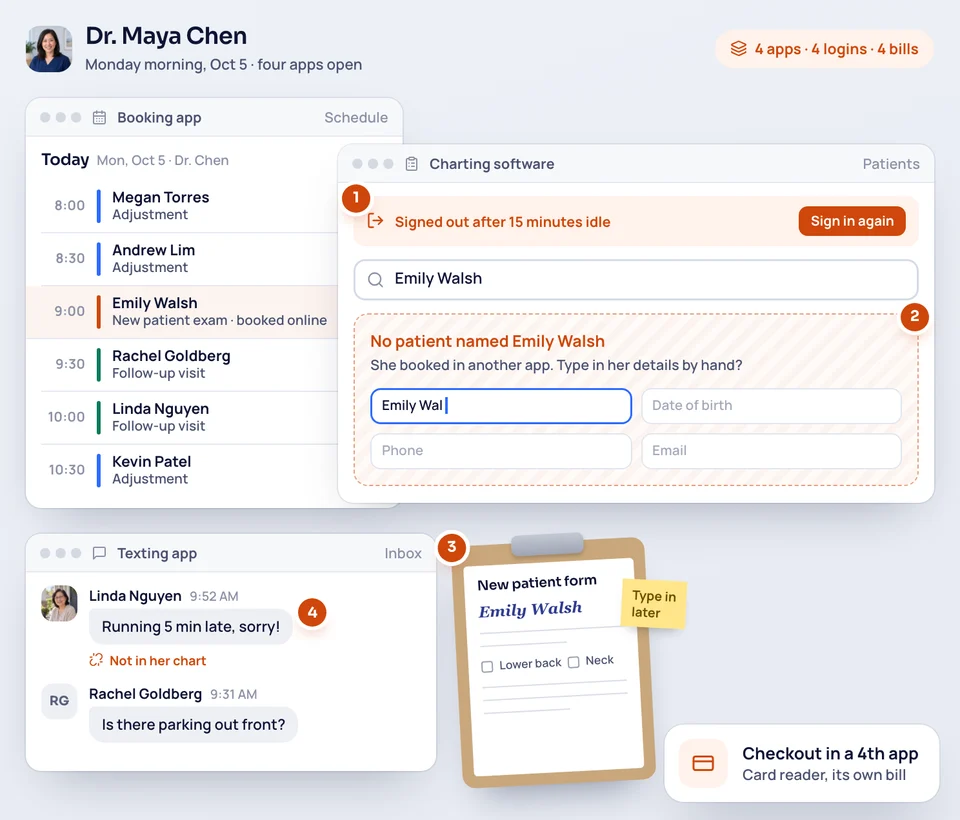This screenshot has height=820, width=960.
Task: Click the Rachel Goldberg sender name in Texting app
Action: 145,694
